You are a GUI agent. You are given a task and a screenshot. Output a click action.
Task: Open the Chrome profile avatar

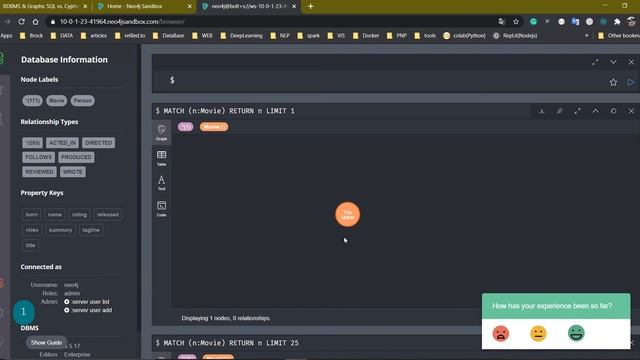(631, 22)
